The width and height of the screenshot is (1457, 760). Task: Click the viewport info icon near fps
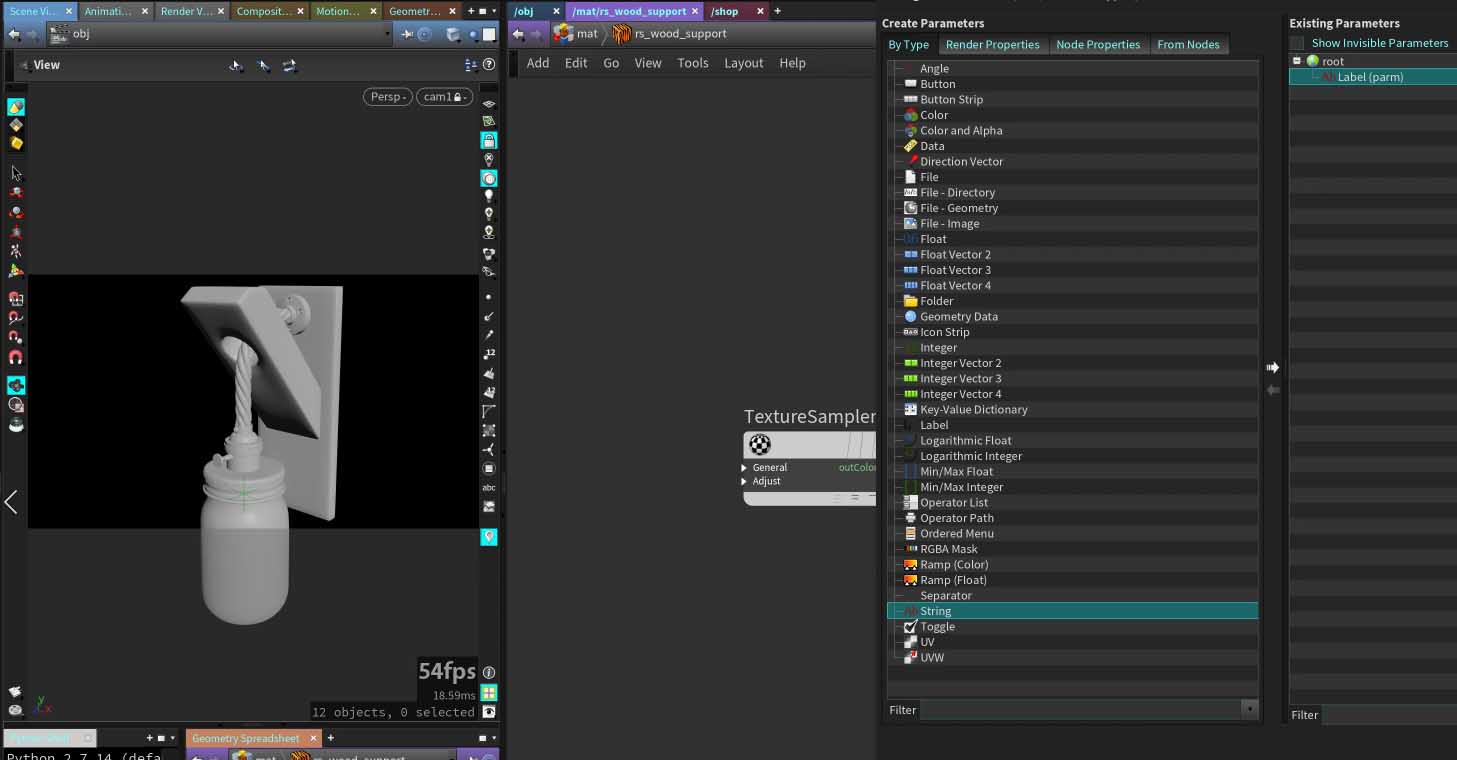(489, 672)
